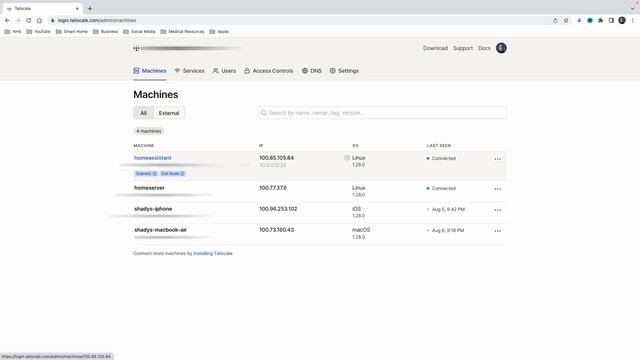
Task: Open the three-dot menu for shadys-iphone
Action: pyautogui.click(x=498, y=210)
